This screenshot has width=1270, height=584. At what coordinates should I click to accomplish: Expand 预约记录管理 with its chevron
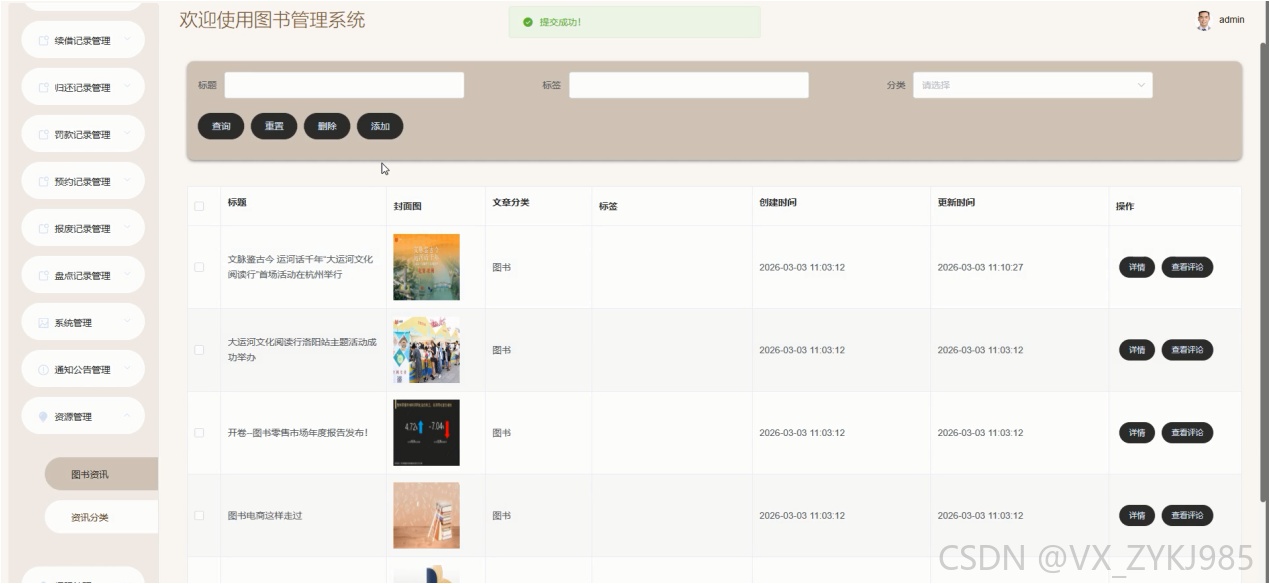point(127,180)
